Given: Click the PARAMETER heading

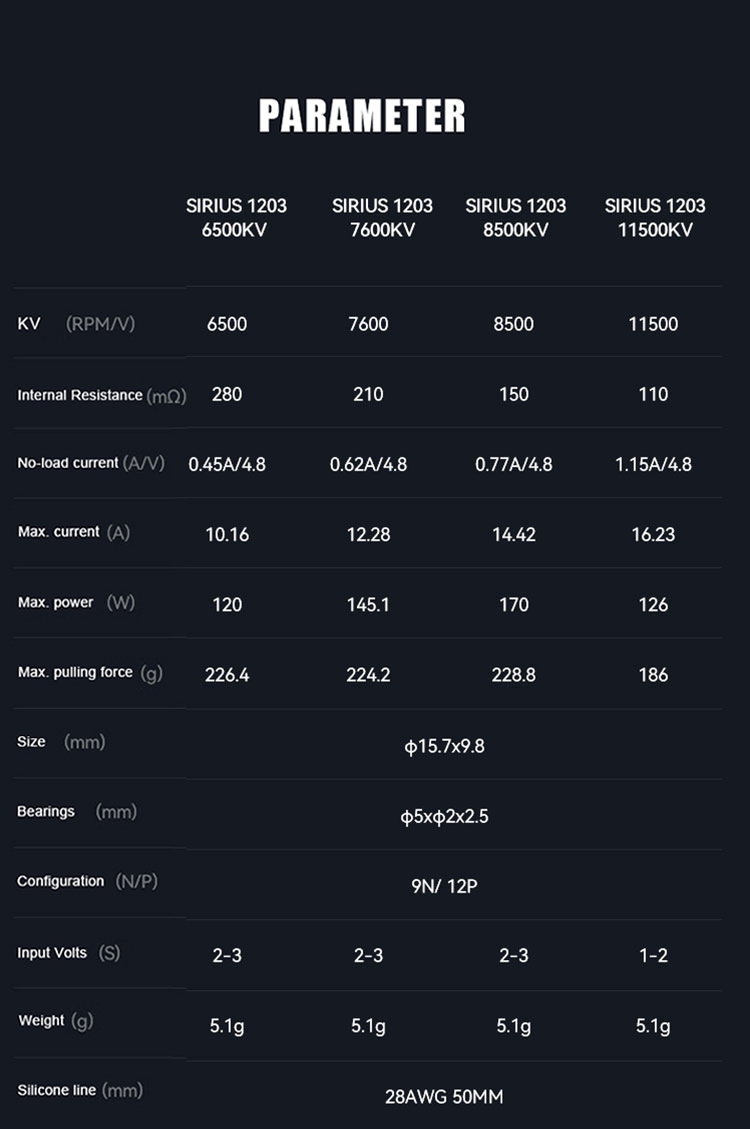Looking at the screenshot, I should [x=362, y=116].
